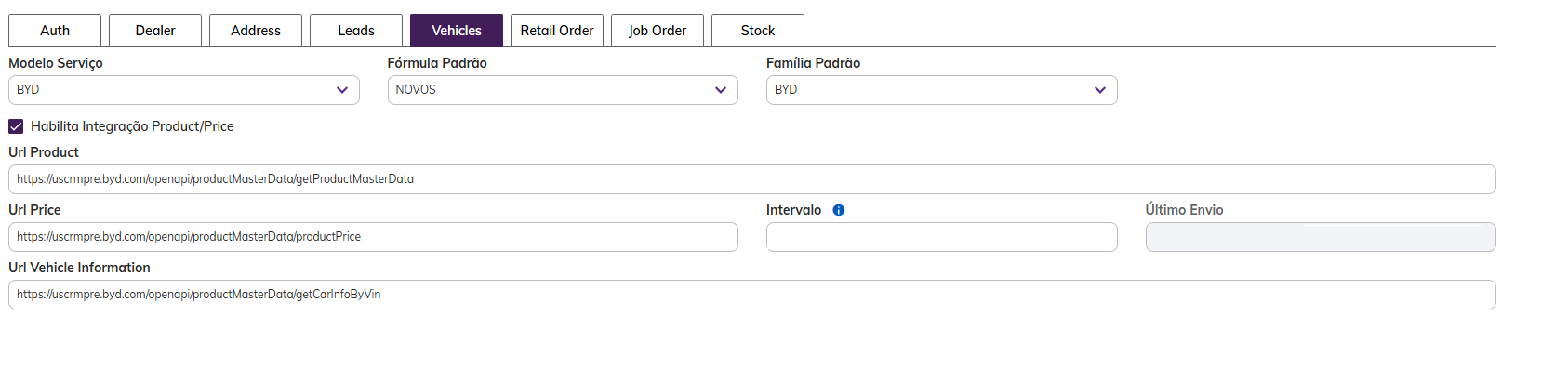
Task: Open the Modelo Serviço BYD dropdown
Action: point(177,90)
